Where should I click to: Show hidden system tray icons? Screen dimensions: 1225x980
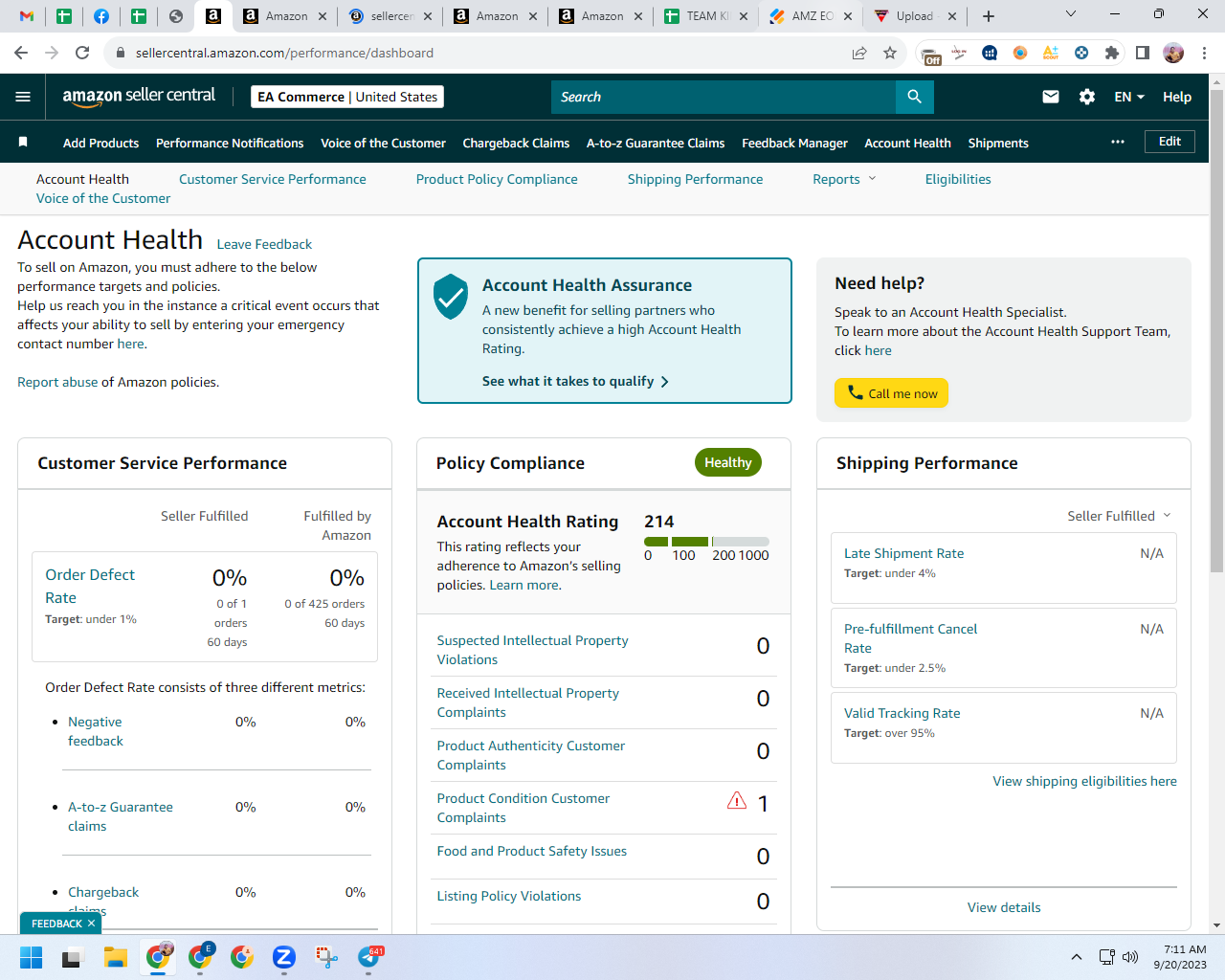[1077, 957]
